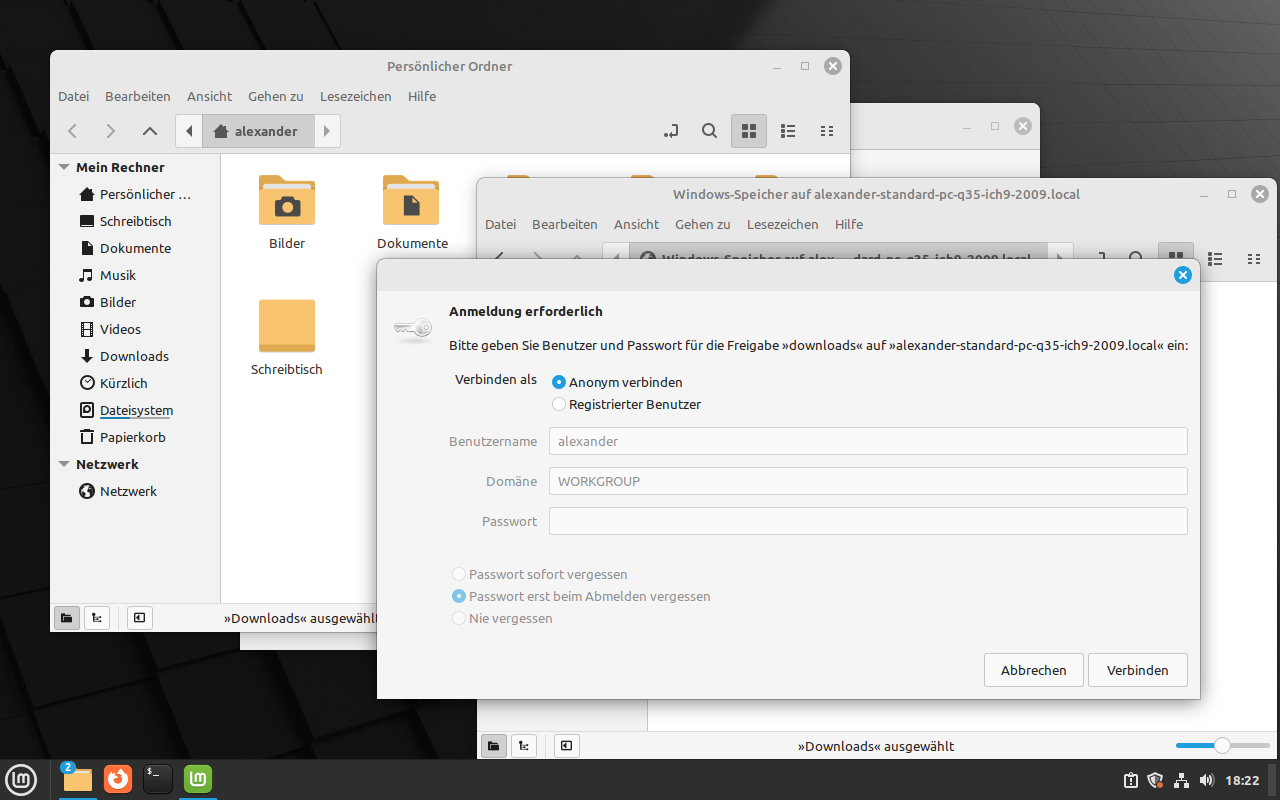
Task: Collapse the Netzwerk sidebar section
Action: (x=64, y=464)
